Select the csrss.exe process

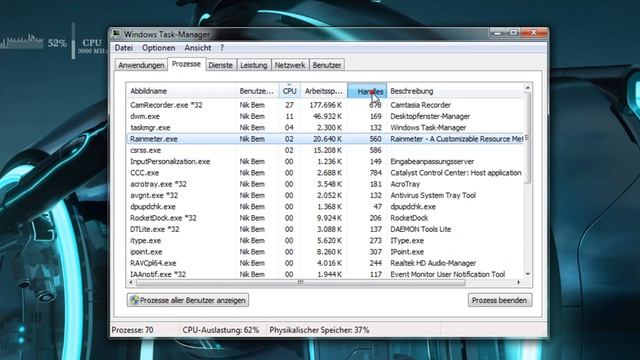click(325, 150)
